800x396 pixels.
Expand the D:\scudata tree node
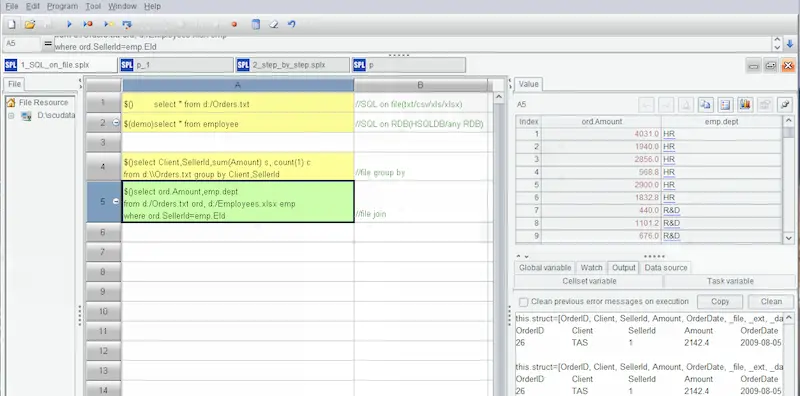11,116
